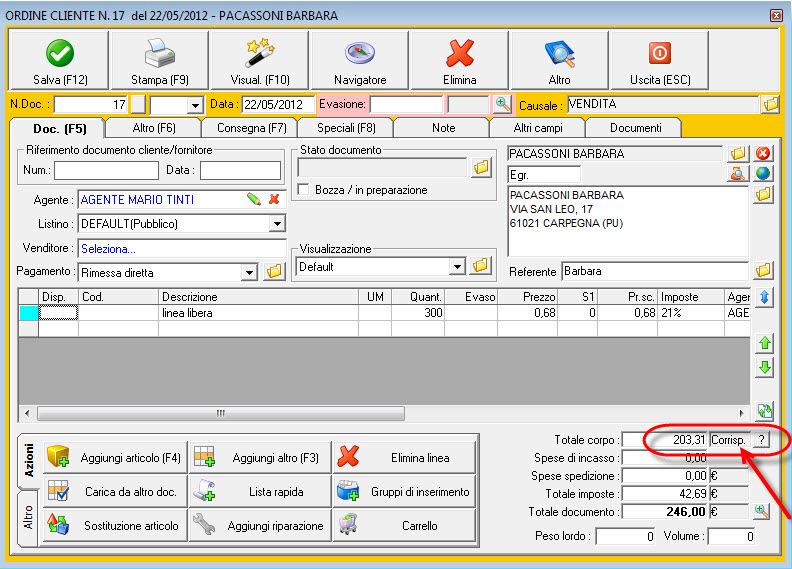The width and height of the screenshot is (792, 569).
Task: Expand the Visualizzazione Default dropdown
Action: click(457, 266)
